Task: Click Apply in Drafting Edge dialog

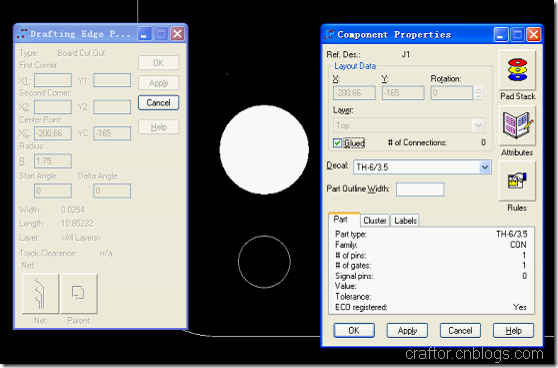Action: point(158,83)
